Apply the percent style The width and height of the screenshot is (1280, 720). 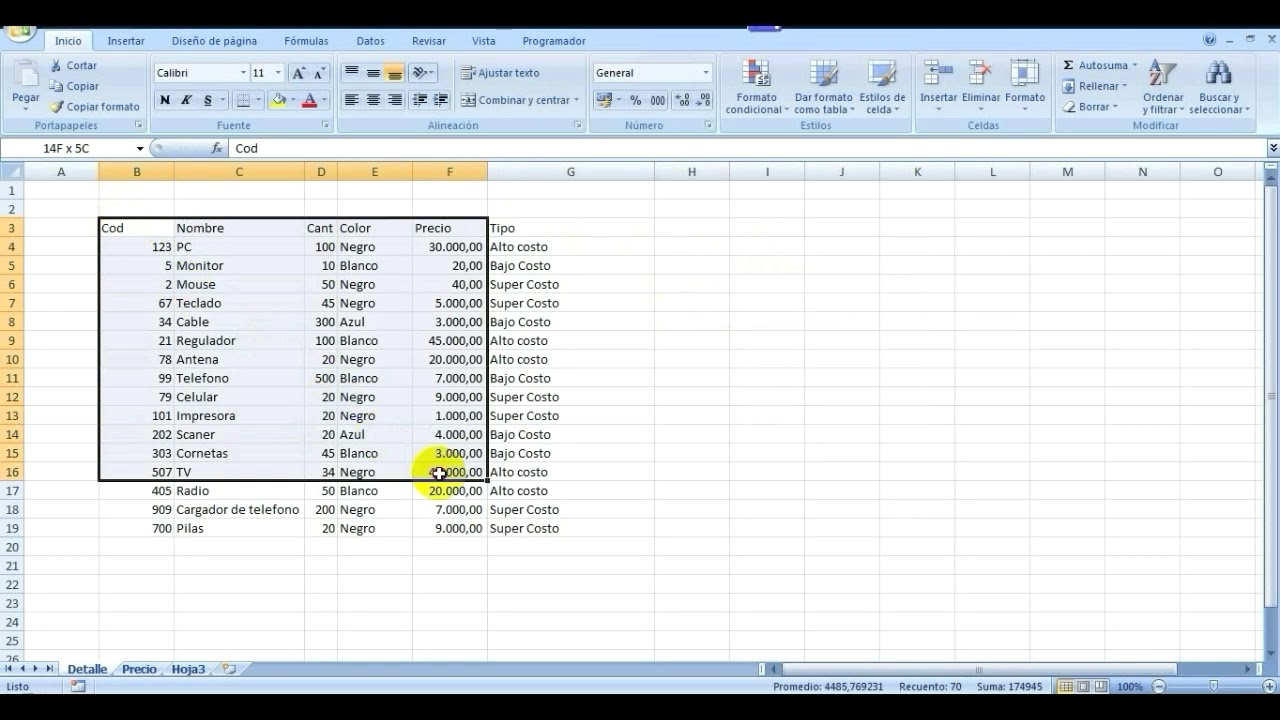tap(635, 100)
